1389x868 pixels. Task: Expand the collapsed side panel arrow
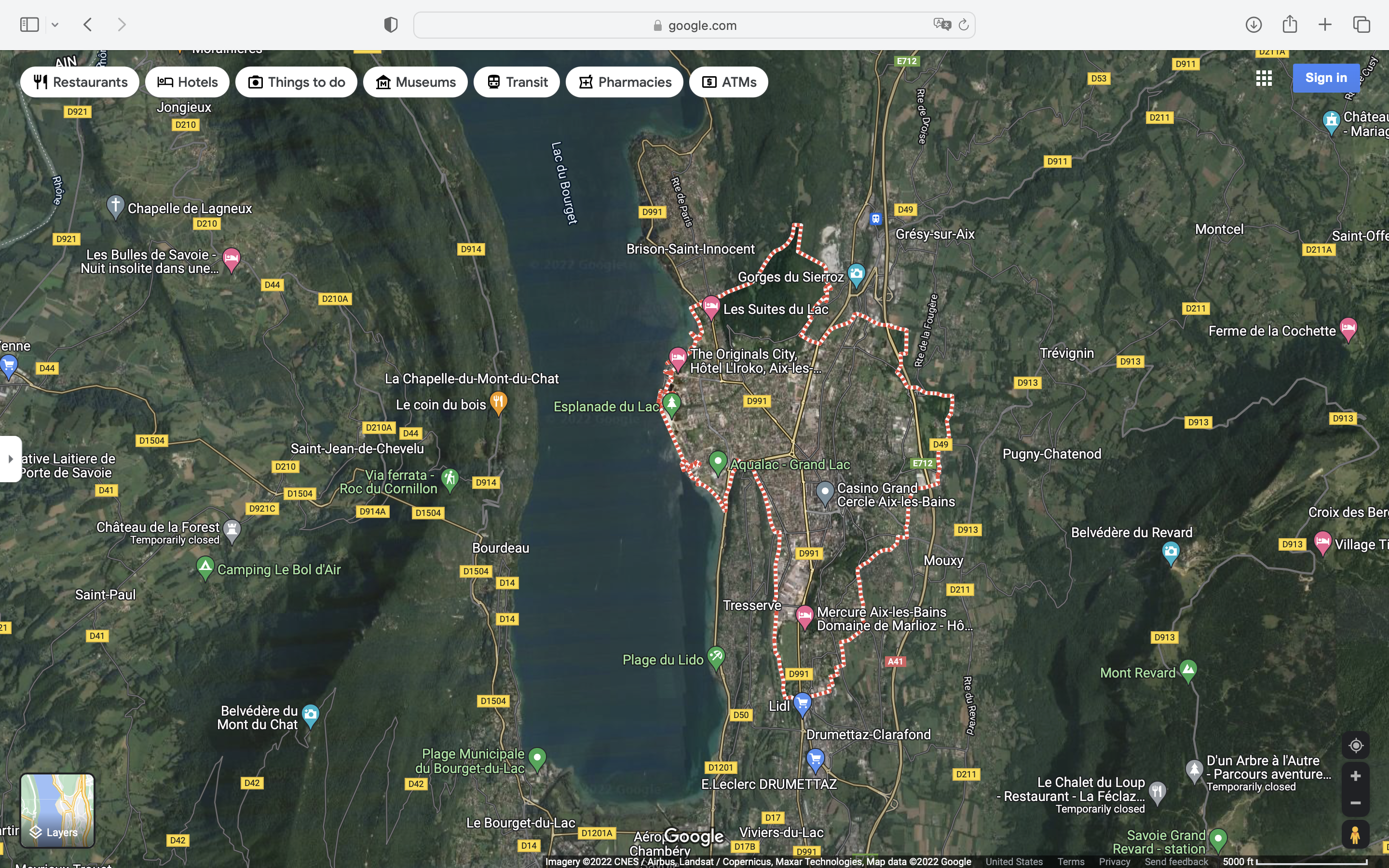tap(10, 459)
